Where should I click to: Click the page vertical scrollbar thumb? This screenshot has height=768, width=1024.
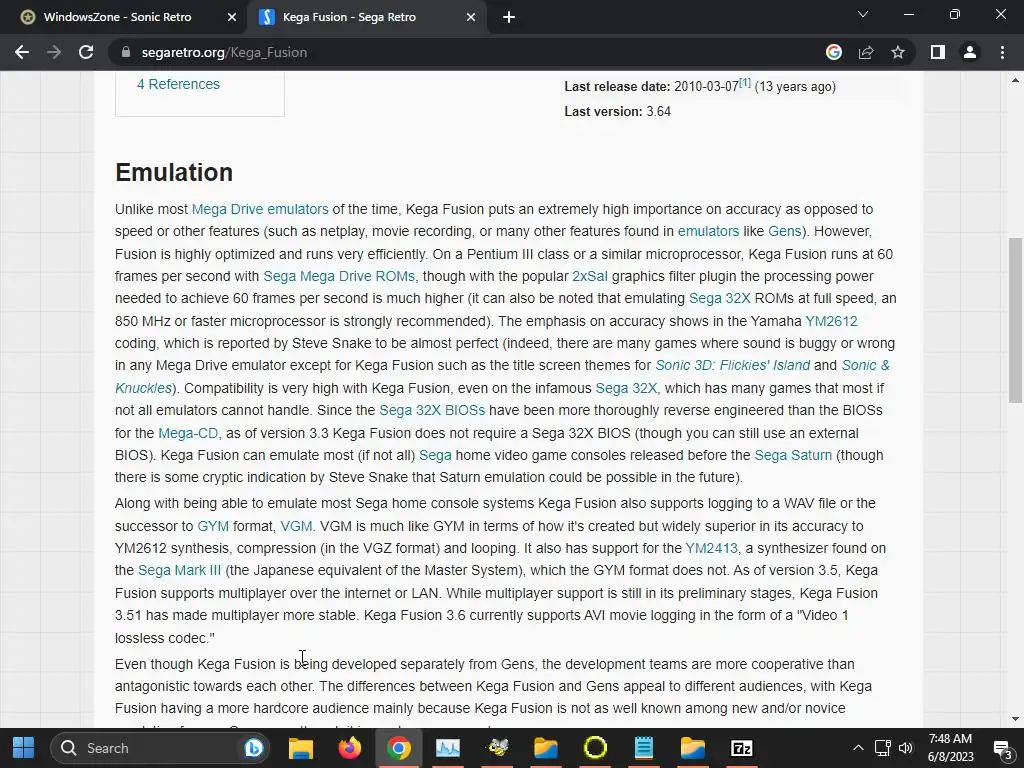(x=1015, y=320)
